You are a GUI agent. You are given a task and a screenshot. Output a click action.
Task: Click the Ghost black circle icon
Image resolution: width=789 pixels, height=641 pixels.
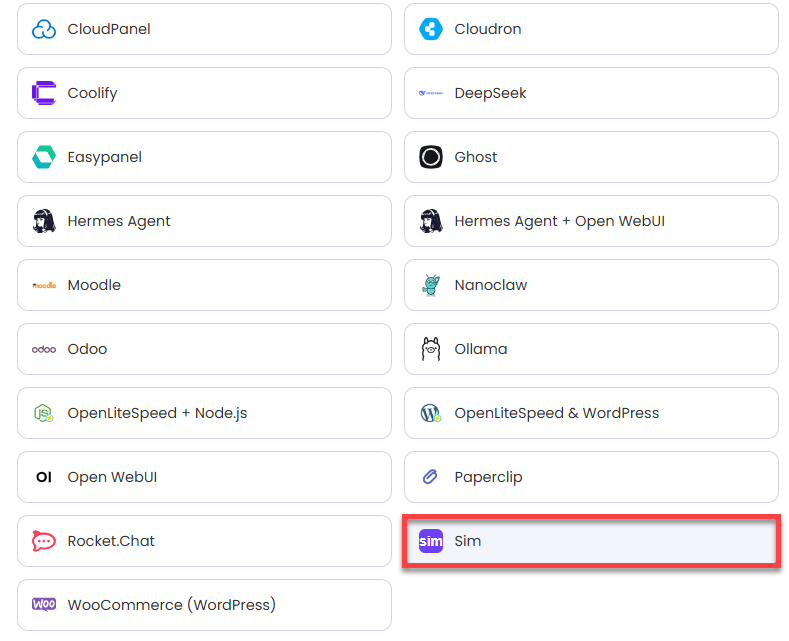tap(431, 157)
